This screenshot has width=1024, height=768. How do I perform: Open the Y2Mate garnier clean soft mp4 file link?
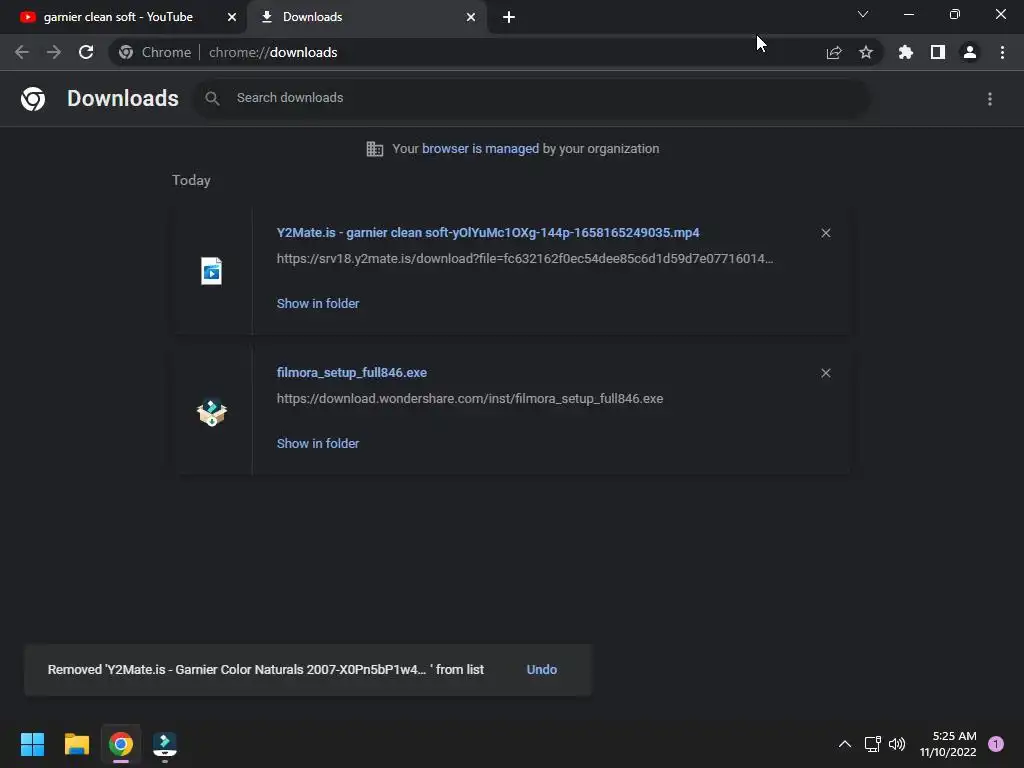pos(488,232)
